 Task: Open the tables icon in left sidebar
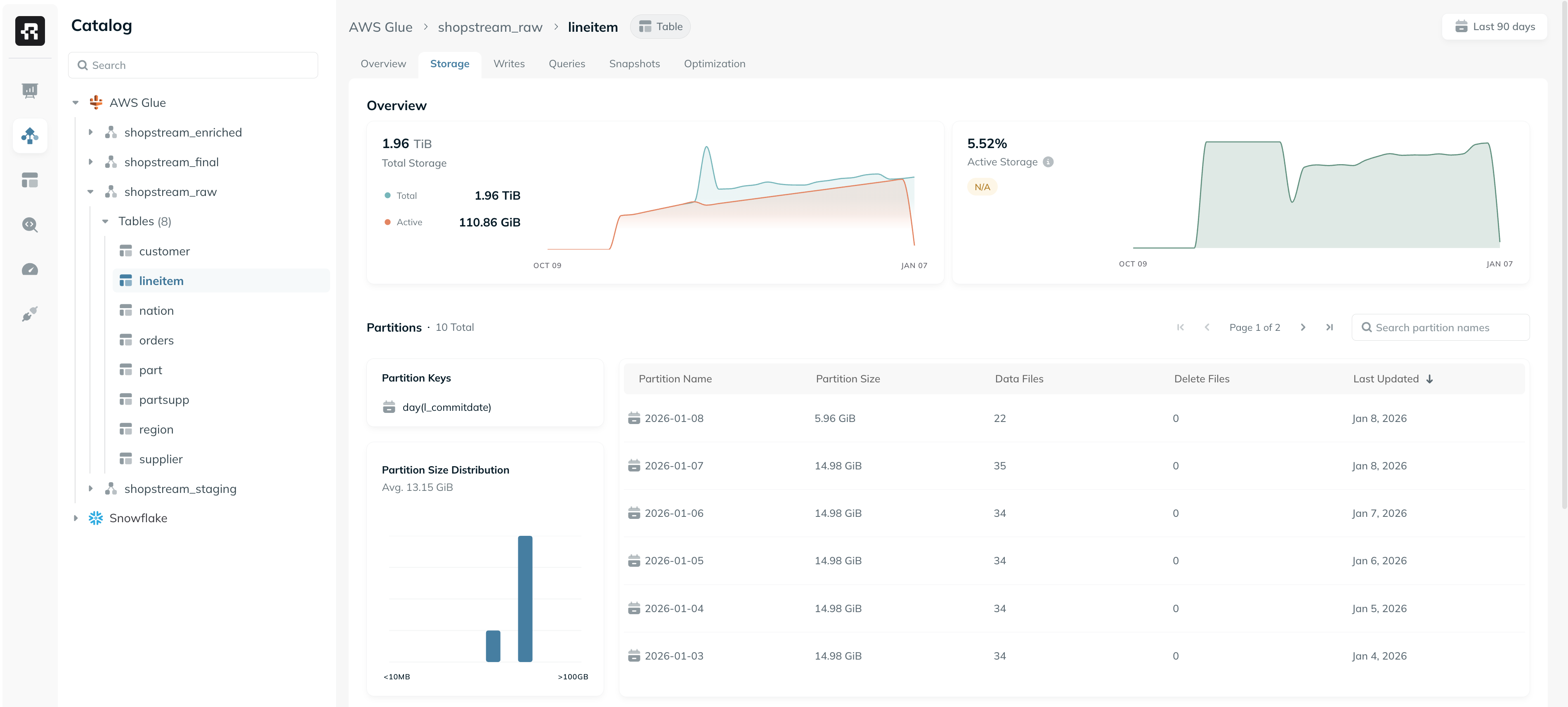pos(30,180)
